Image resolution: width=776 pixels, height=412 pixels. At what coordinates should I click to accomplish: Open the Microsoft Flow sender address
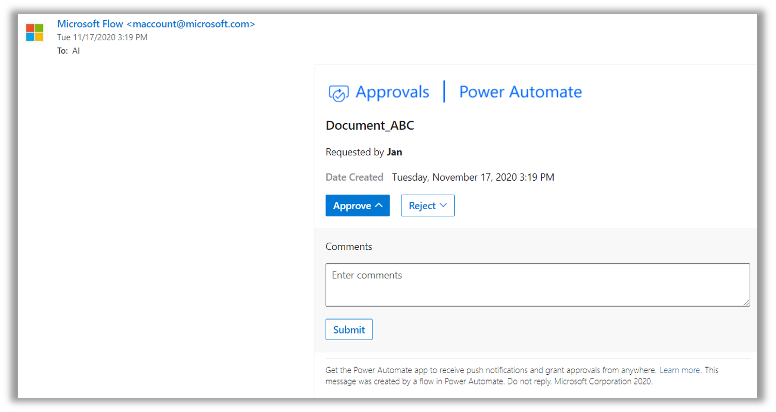click(x=156, y=24)
